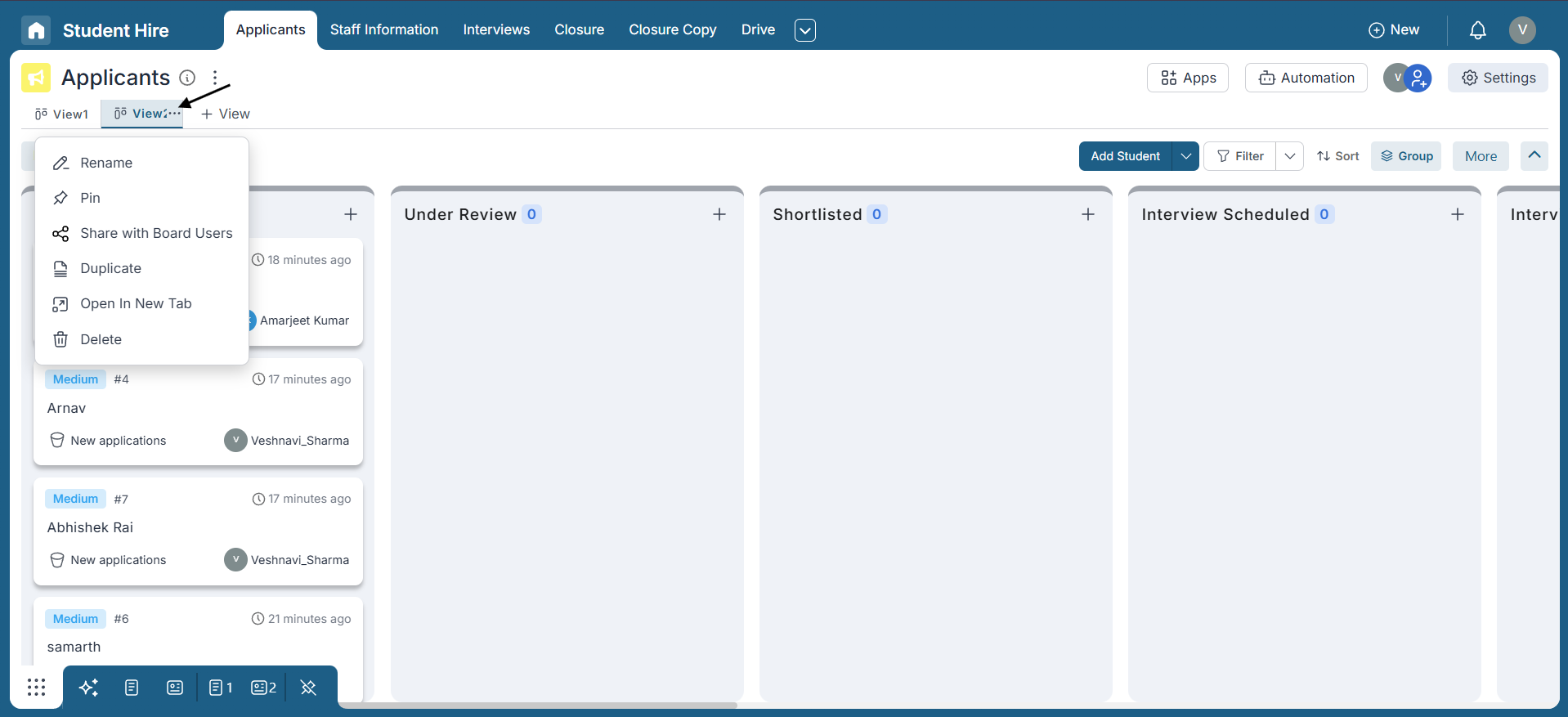This screenshot has height=717, width=1568.
Task: Click the card icon labeled 2
Action: (x=264, y=688)
